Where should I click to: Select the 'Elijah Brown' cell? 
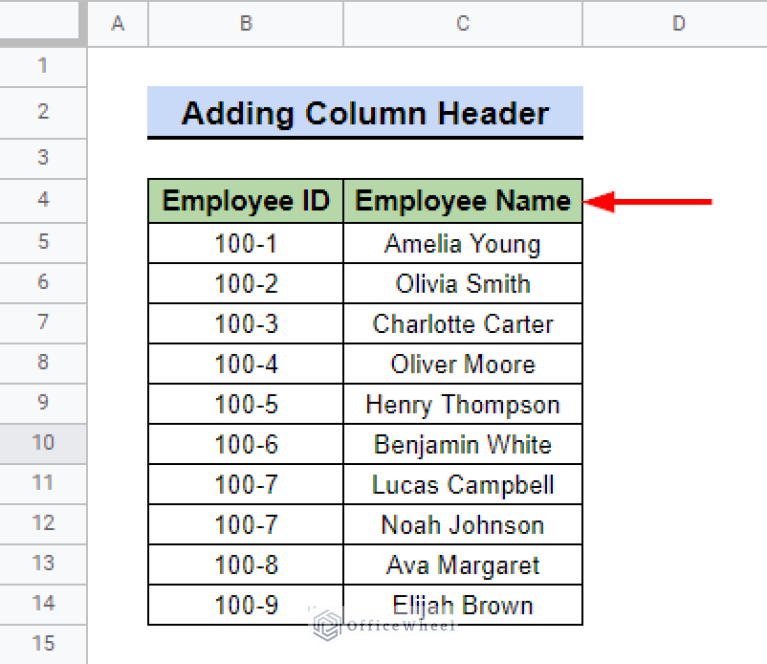463,604
